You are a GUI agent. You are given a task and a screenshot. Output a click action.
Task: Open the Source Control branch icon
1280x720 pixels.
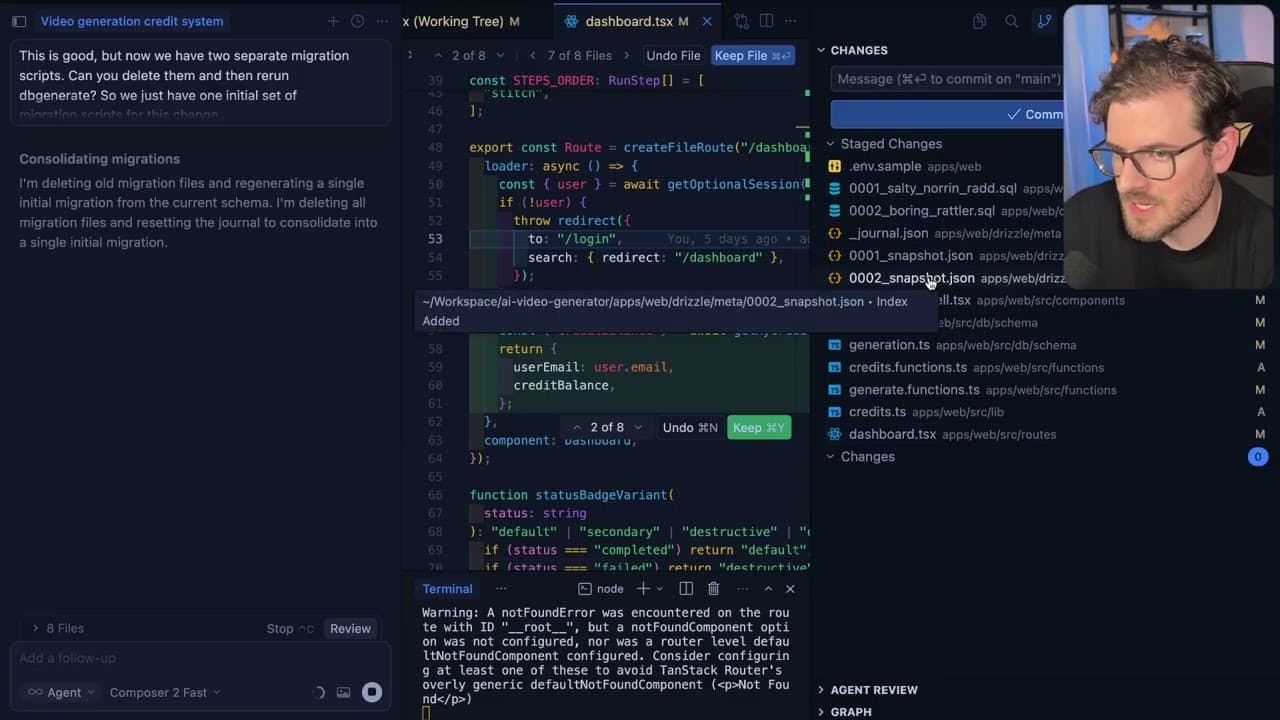click(1044, 21)
